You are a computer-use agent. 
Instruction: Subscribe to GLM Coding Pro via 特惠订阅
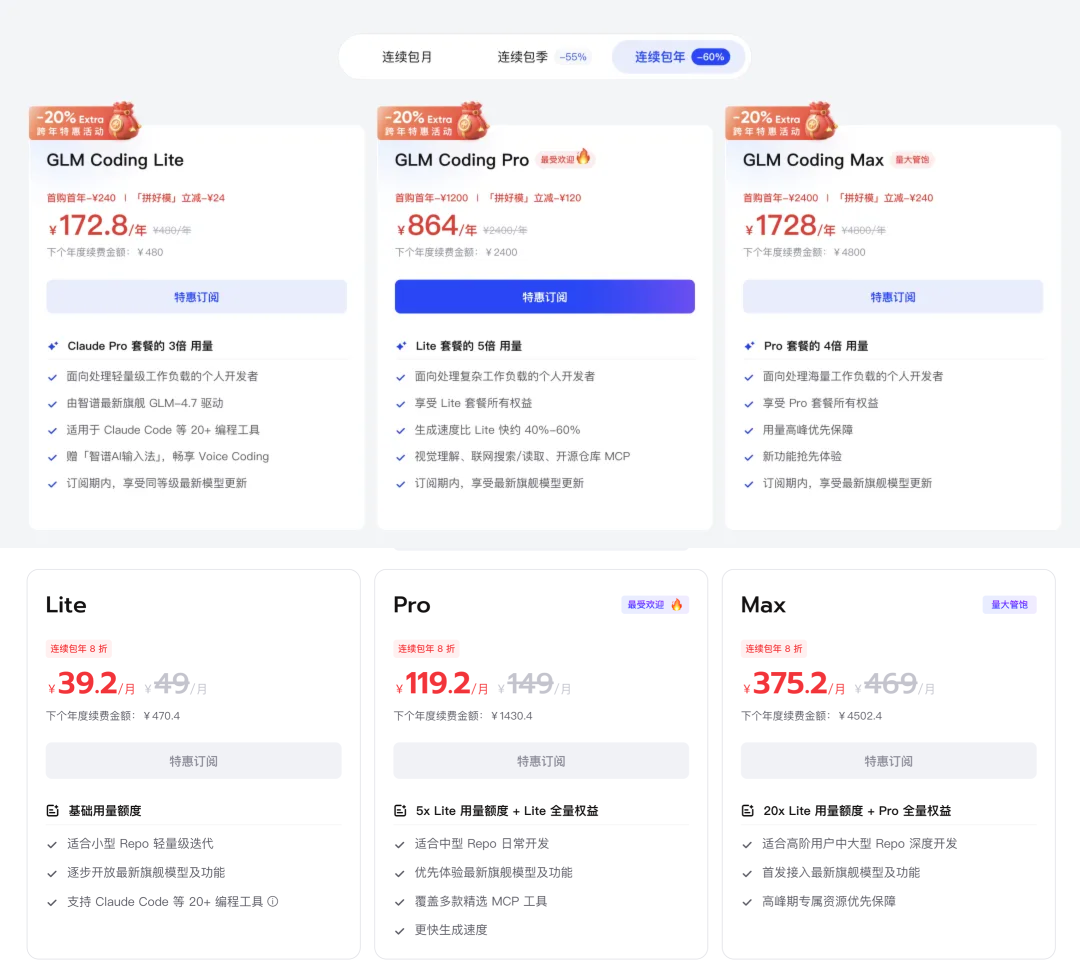[x=544, y=297]
